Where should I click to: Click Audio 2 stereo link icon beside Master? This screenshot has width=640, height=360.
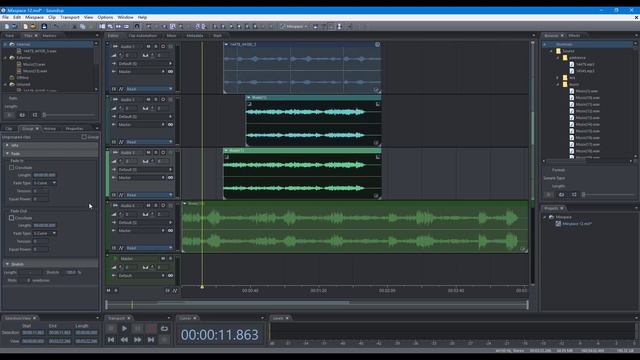(x=170, y=125)
